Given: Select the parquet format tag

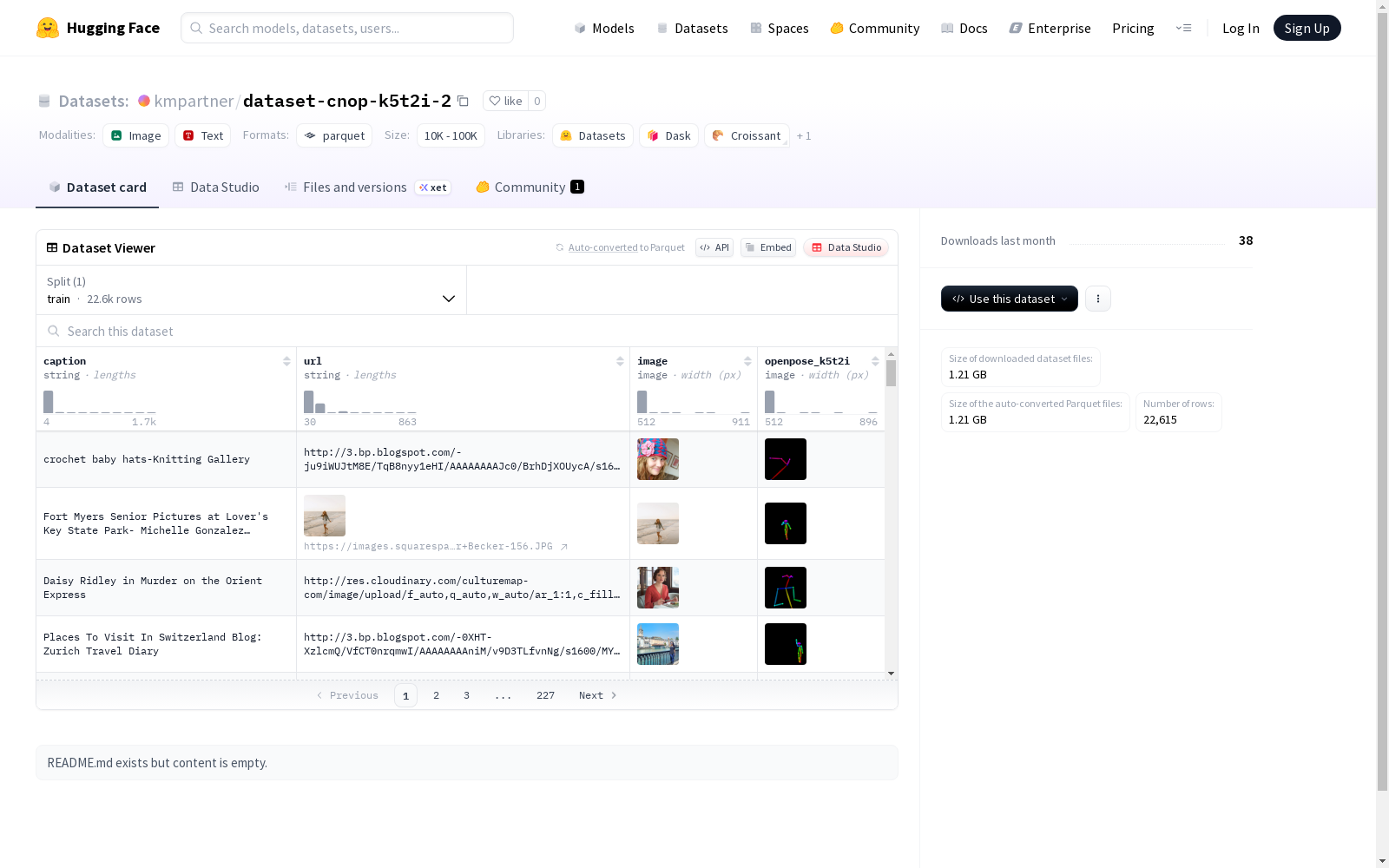Looking at the screenshot, I should (334, 135).
